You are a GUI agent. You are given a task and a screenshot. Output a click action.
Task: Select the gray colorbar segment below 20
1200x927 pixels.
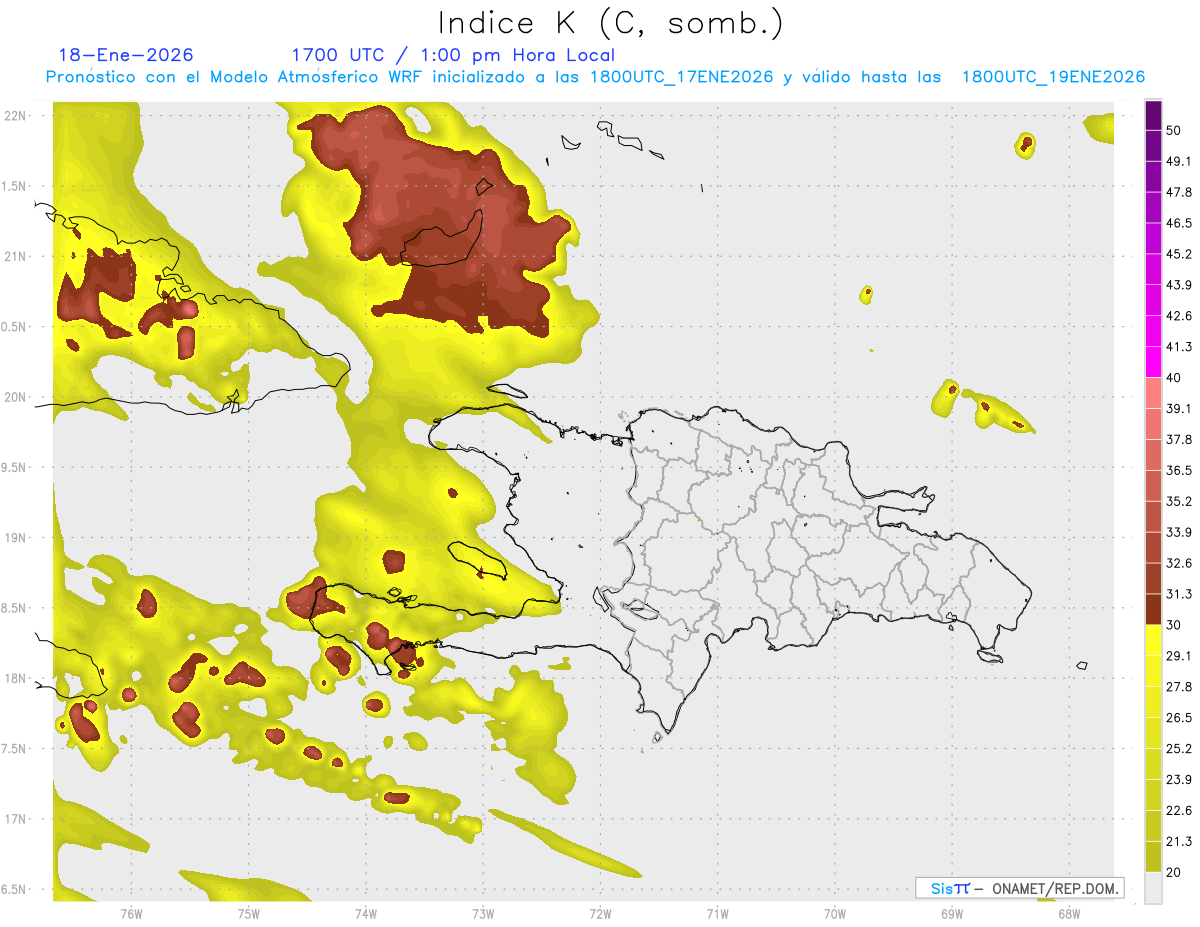click(x=1153, y=888)
